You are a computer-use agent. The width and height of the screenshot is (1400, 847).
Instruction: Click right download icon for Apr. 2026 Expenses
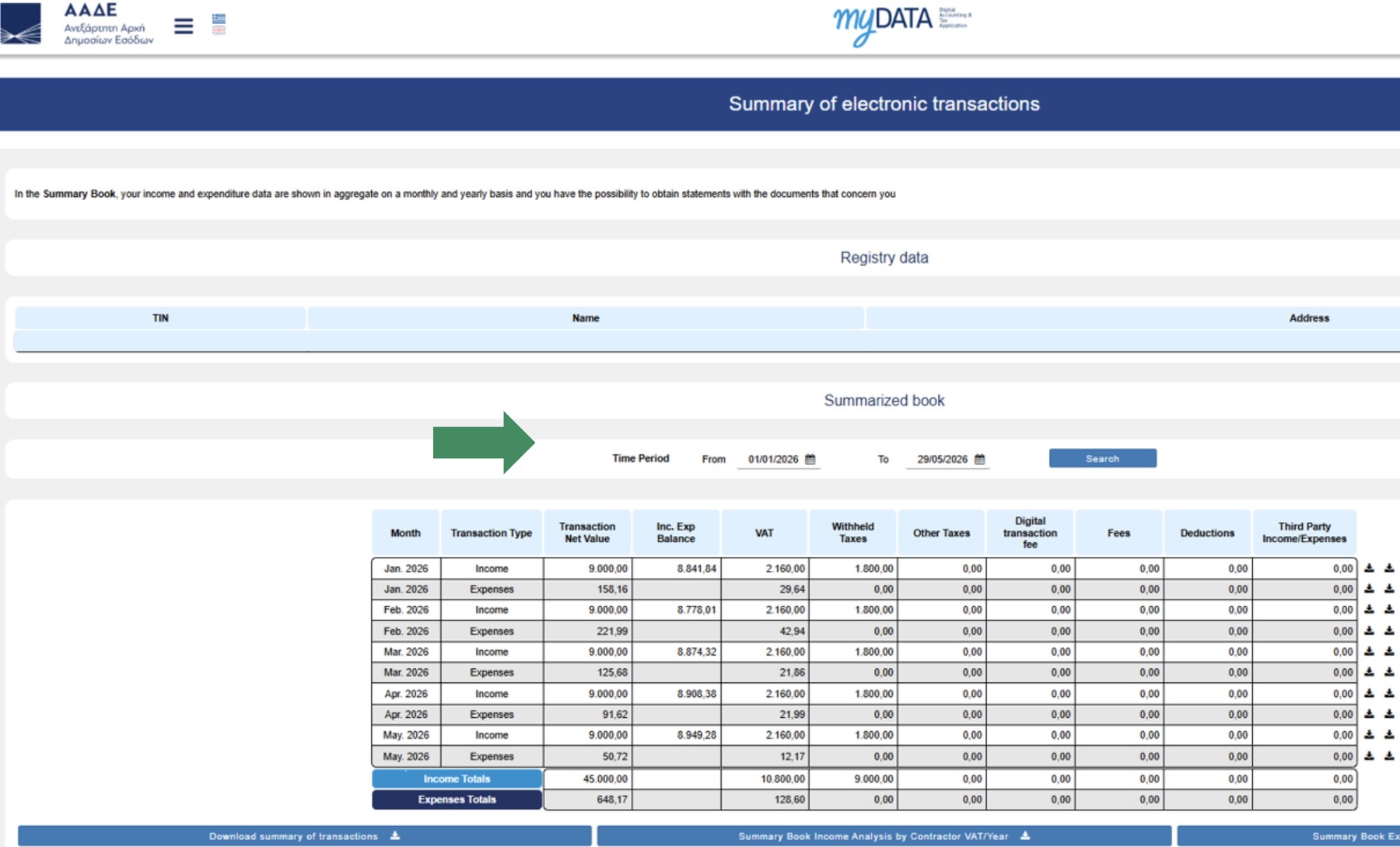pyautogui.click(x=1389, y=714)
